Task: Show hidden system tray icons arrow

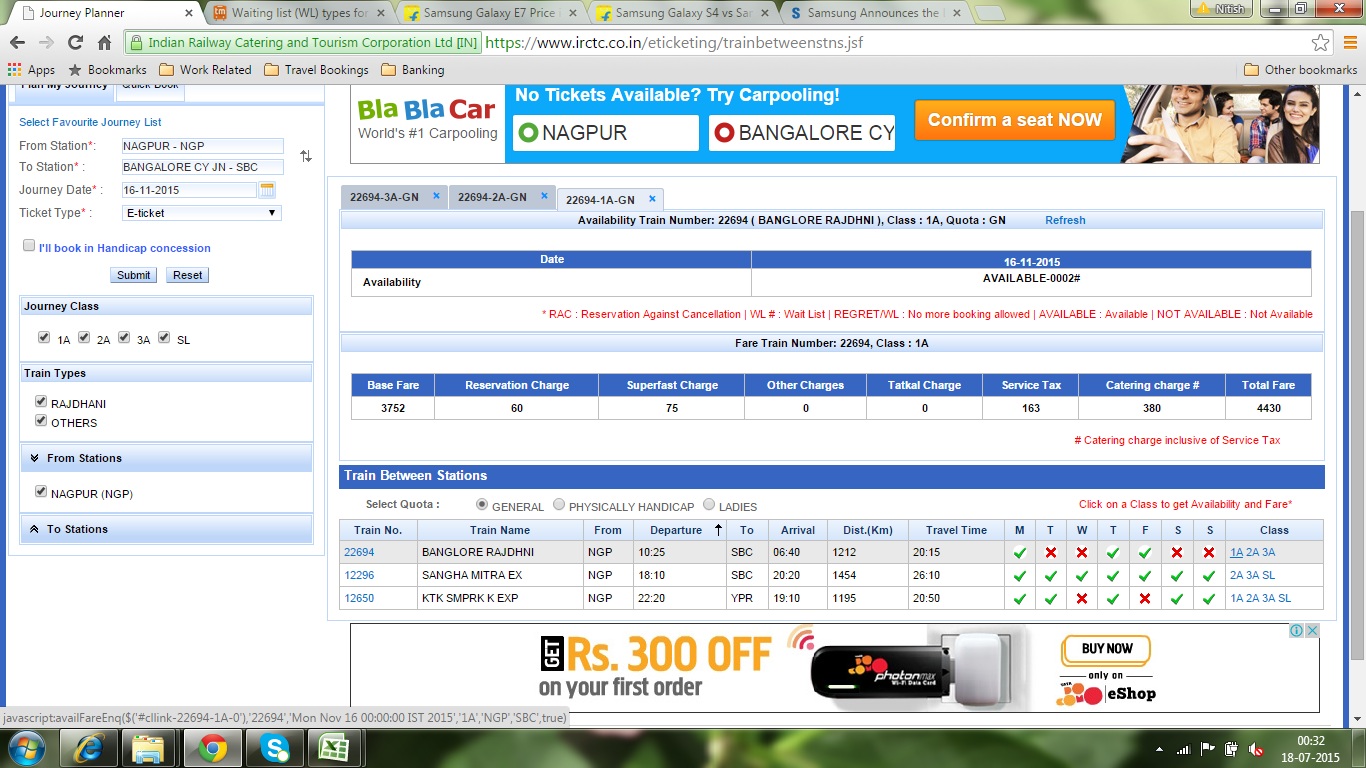Action: pos(1160,749)
